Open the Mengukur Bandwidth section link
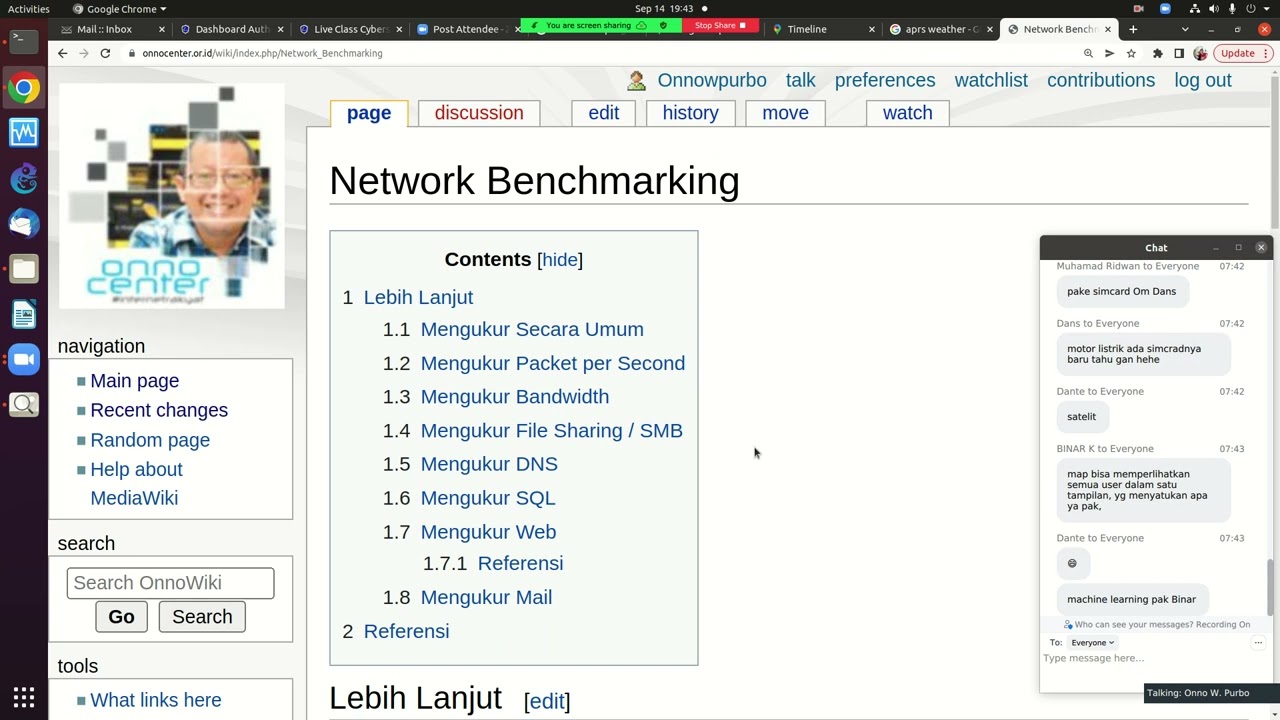The width and height of the screenshot is (1280, 720). pos(514,396)
